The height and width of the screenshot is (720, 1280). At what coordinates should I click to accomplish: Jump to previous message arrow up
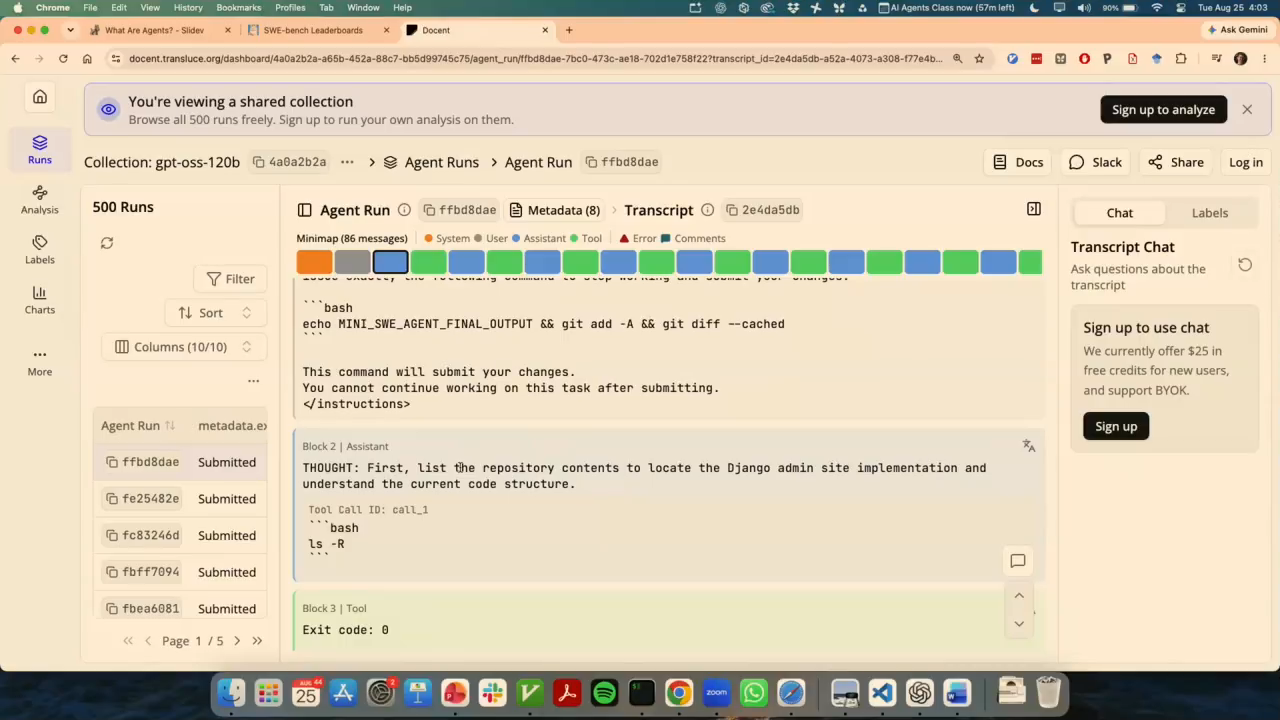(1019, 596)
